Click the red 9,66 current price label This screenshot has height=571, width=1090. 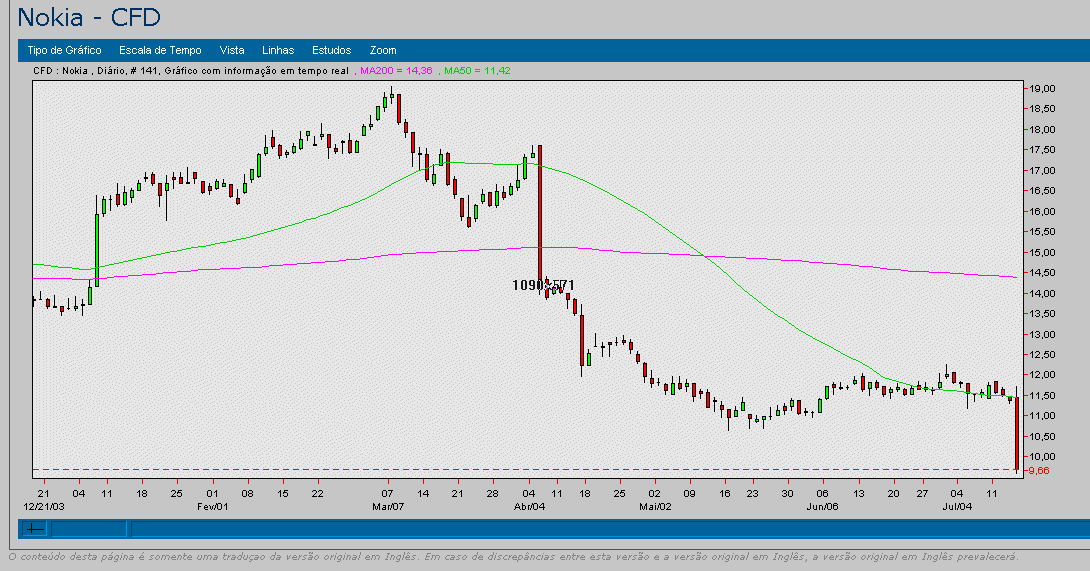[1039, 471]
